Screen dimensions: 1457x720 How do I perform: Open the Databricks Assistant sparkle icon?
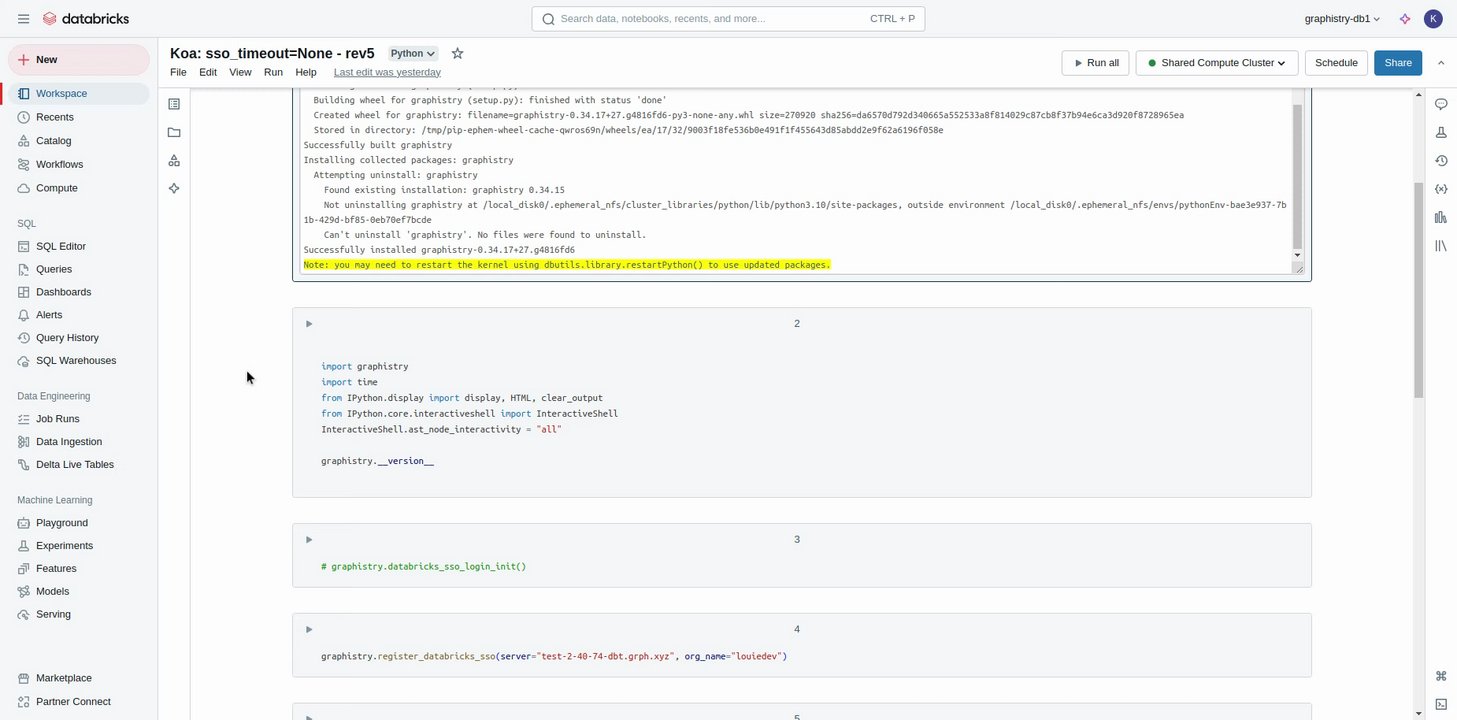(1404, 18)
